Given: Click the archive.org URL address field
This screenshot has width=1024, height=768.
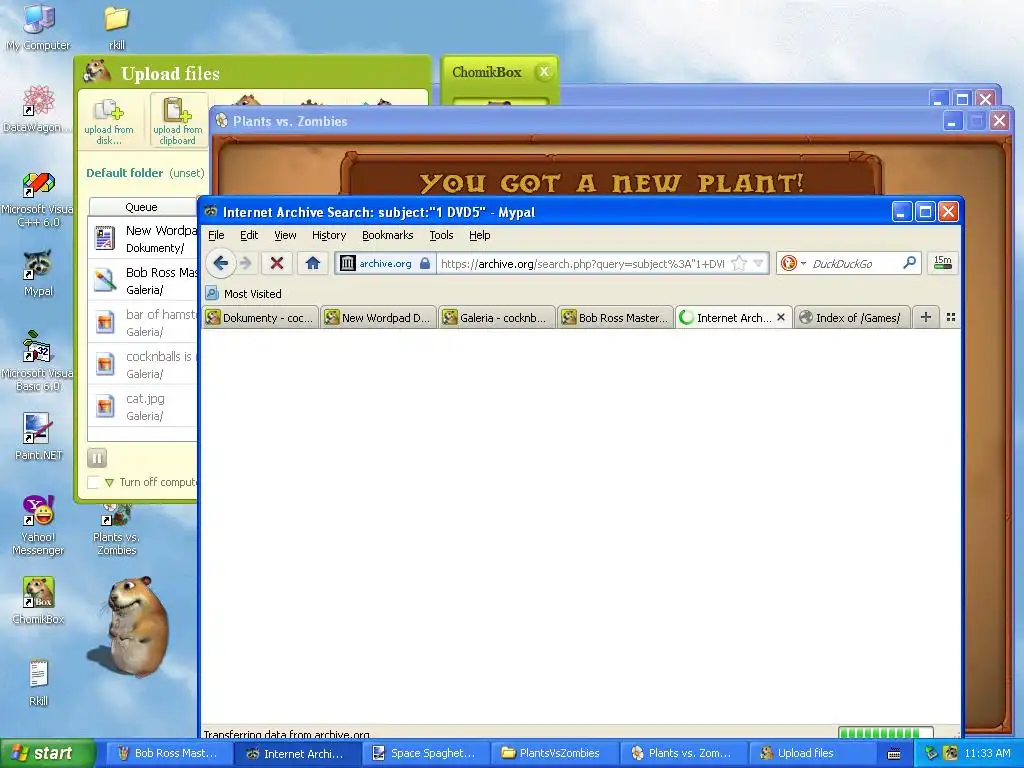Looking at the screenshot, I should [583, 264].
